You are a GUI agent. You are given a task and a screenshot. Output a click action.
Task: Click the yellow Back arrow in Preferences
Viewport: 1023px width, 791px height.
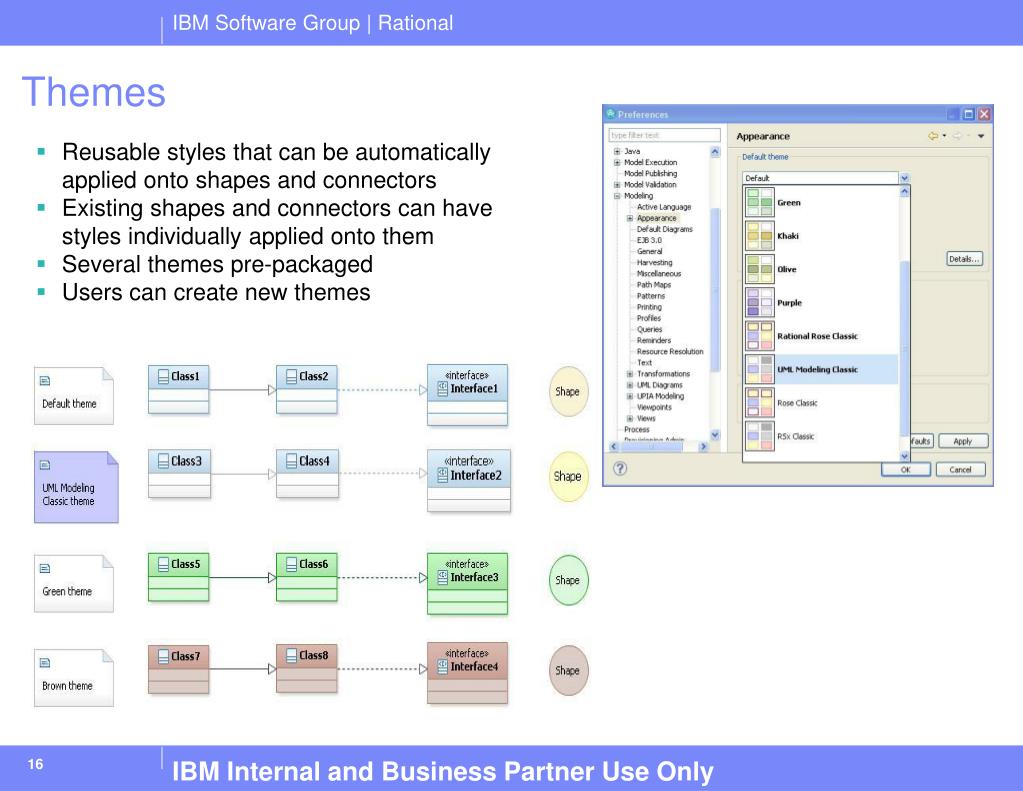[x=933, y=136]
